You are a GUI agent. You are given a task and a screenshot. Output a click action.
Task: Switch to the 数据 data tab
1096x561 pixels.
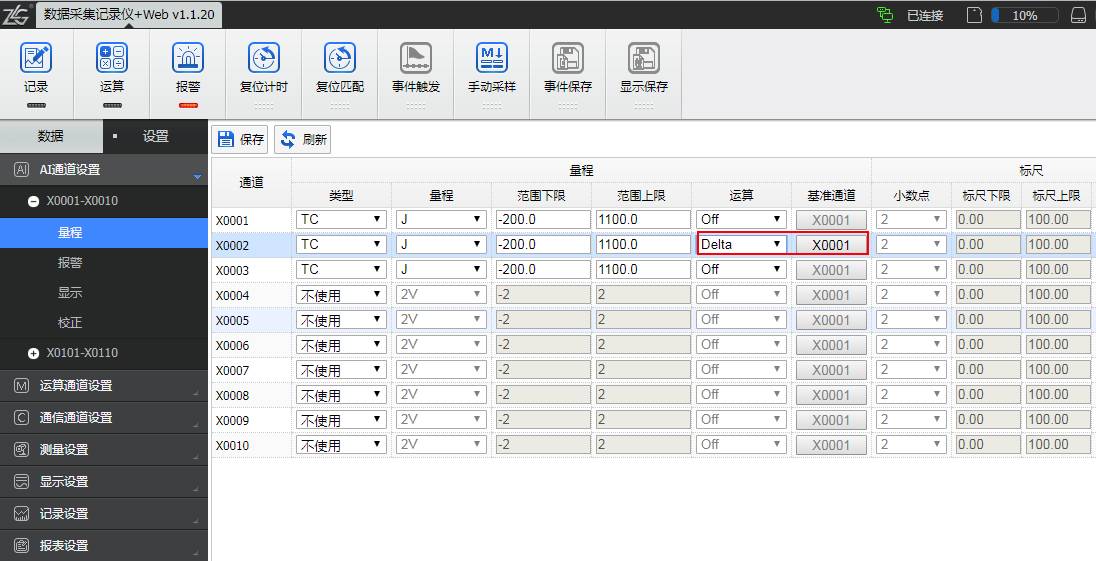pos(51,137)
